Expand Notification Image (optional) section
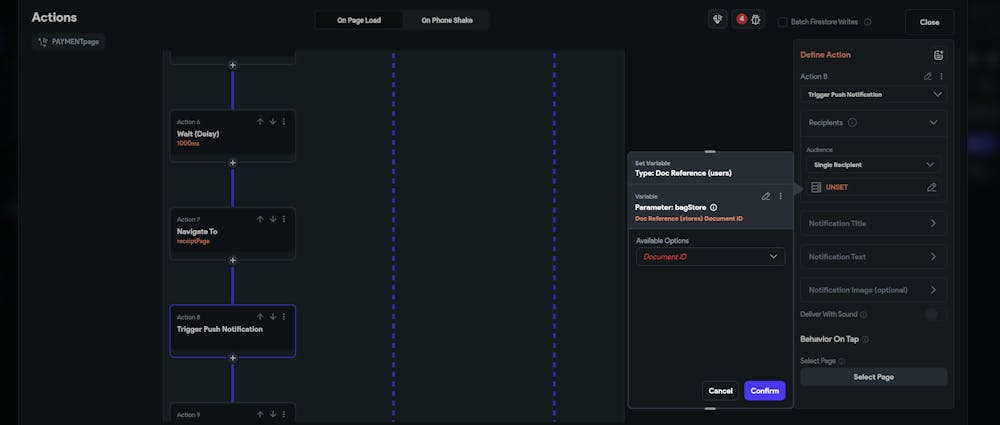The image size is (1000, 425). (x=873, y=290)
